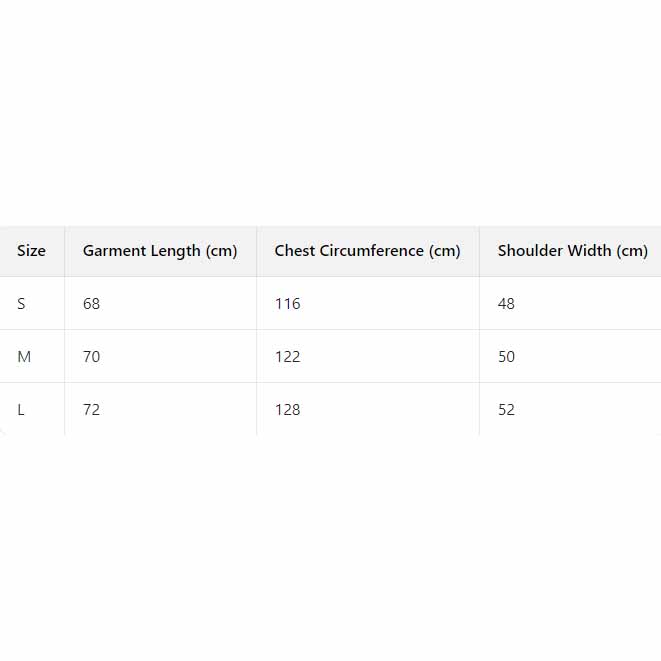661x661 pixels.
Task: Click shoulder width value 48
Action: pyautogui.click(x=506, y=304)
